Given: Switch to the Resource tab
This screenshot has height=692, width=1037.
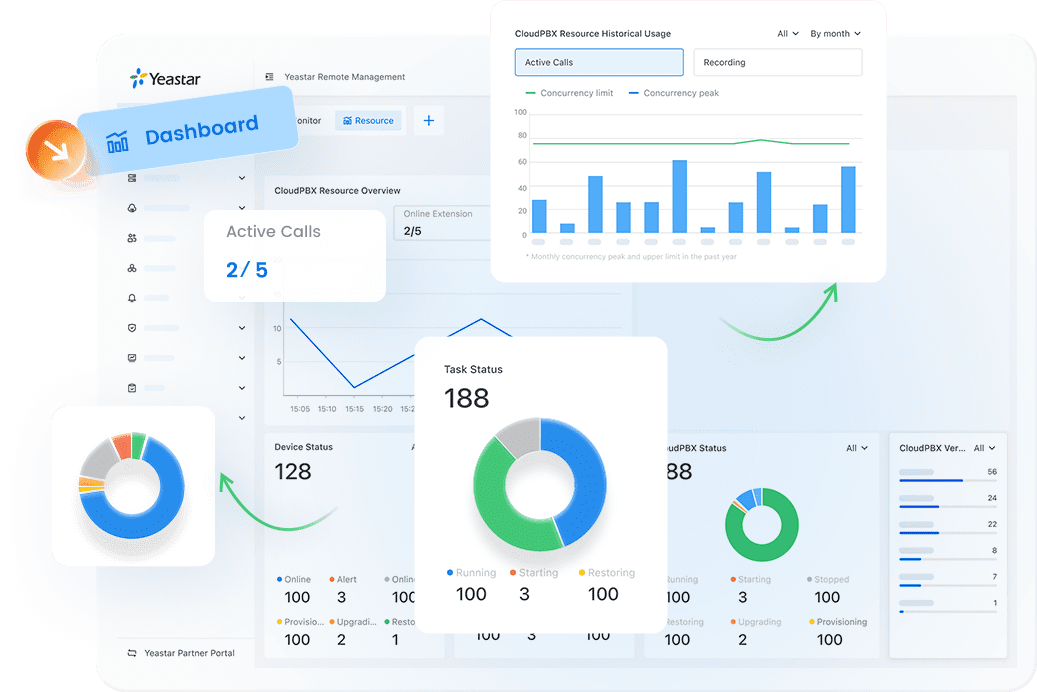Looking at the screenshot, I should pos(368,120).
